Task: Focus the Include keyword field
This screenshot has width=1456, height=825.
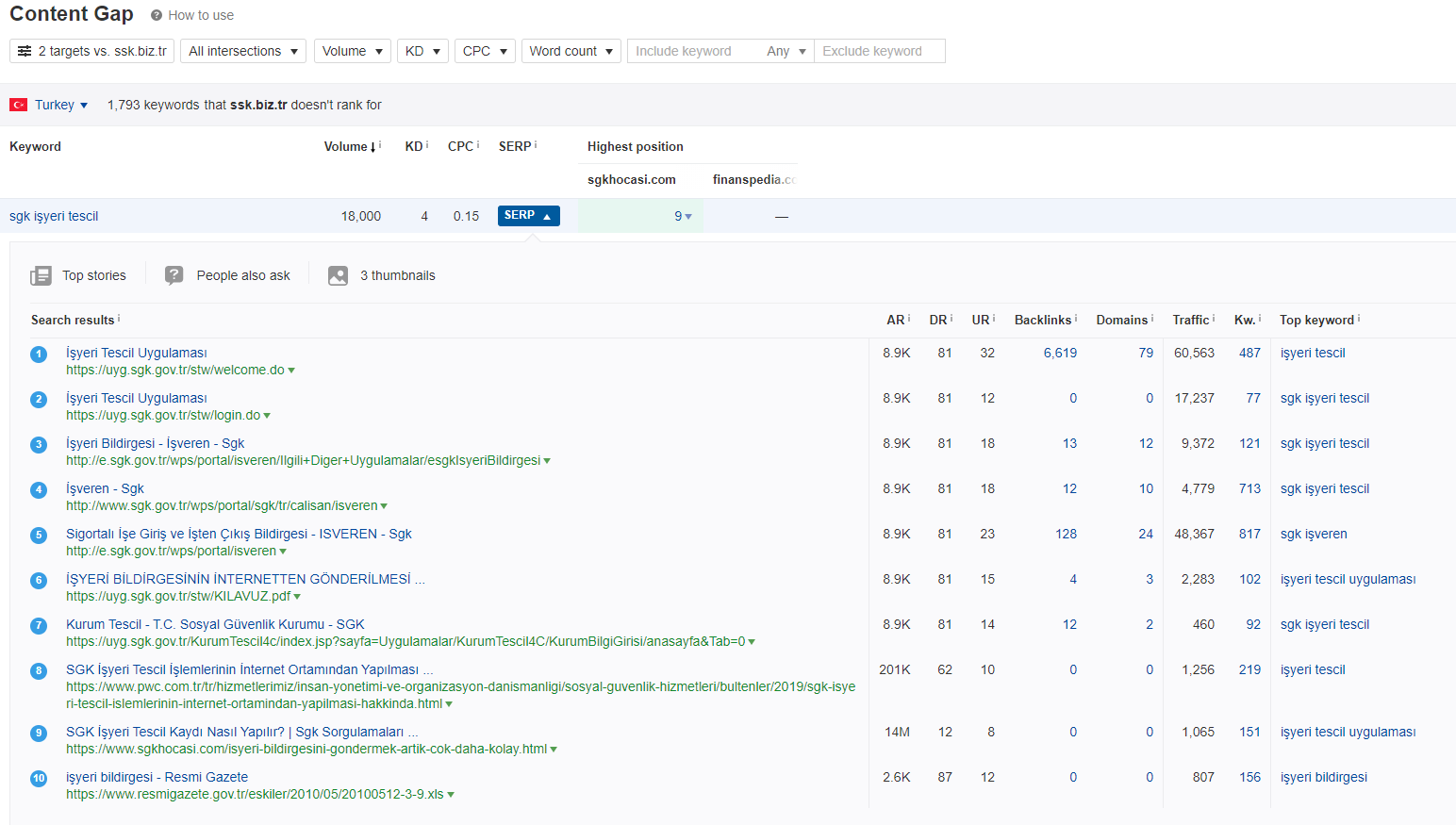Action: point(693,51)
